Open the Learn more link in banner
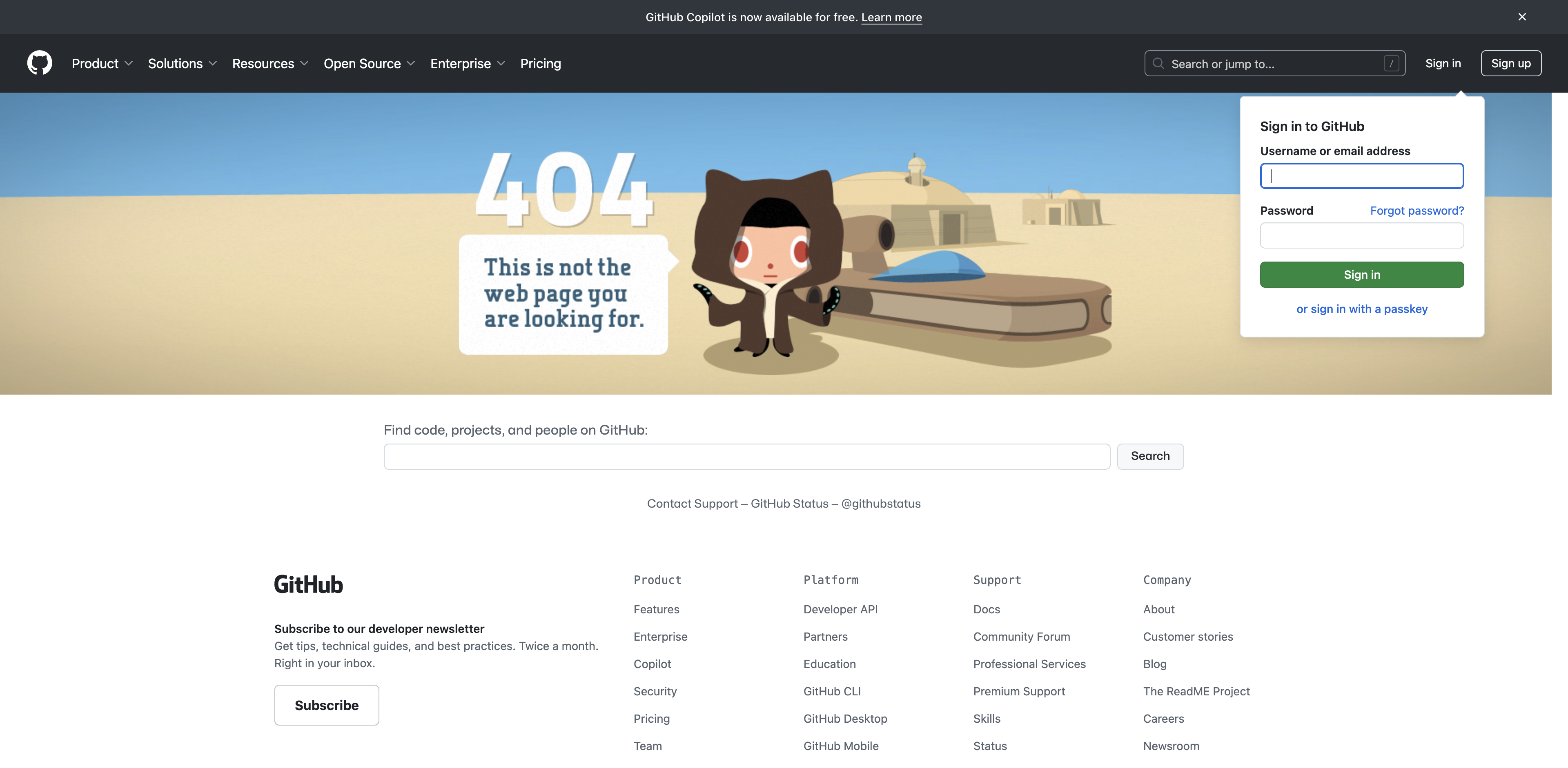 click(x=891, y=17)
